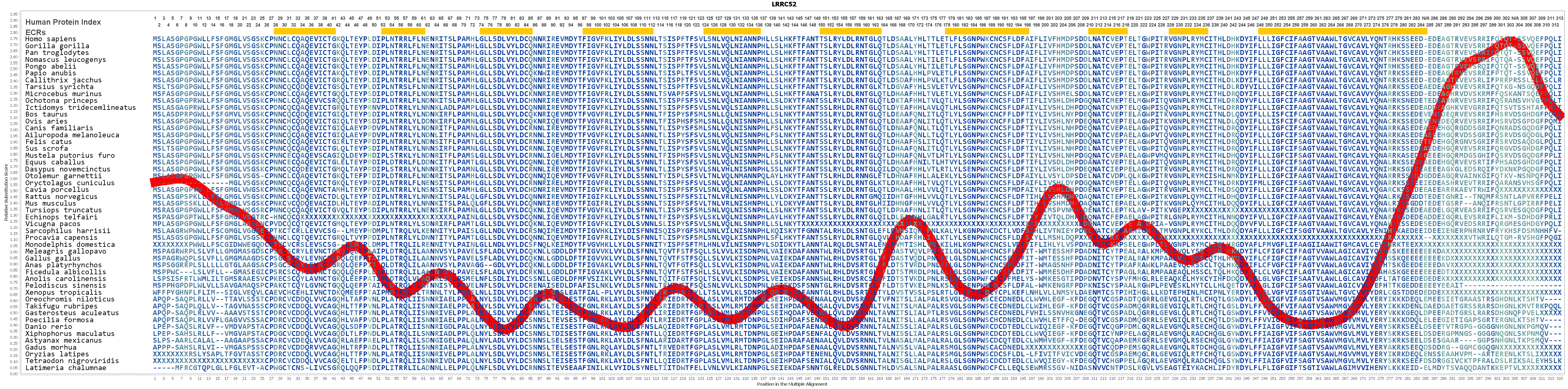The image size is (1568, 389).
Task: Select the Homo sapiens species row label
Action: 50,39
